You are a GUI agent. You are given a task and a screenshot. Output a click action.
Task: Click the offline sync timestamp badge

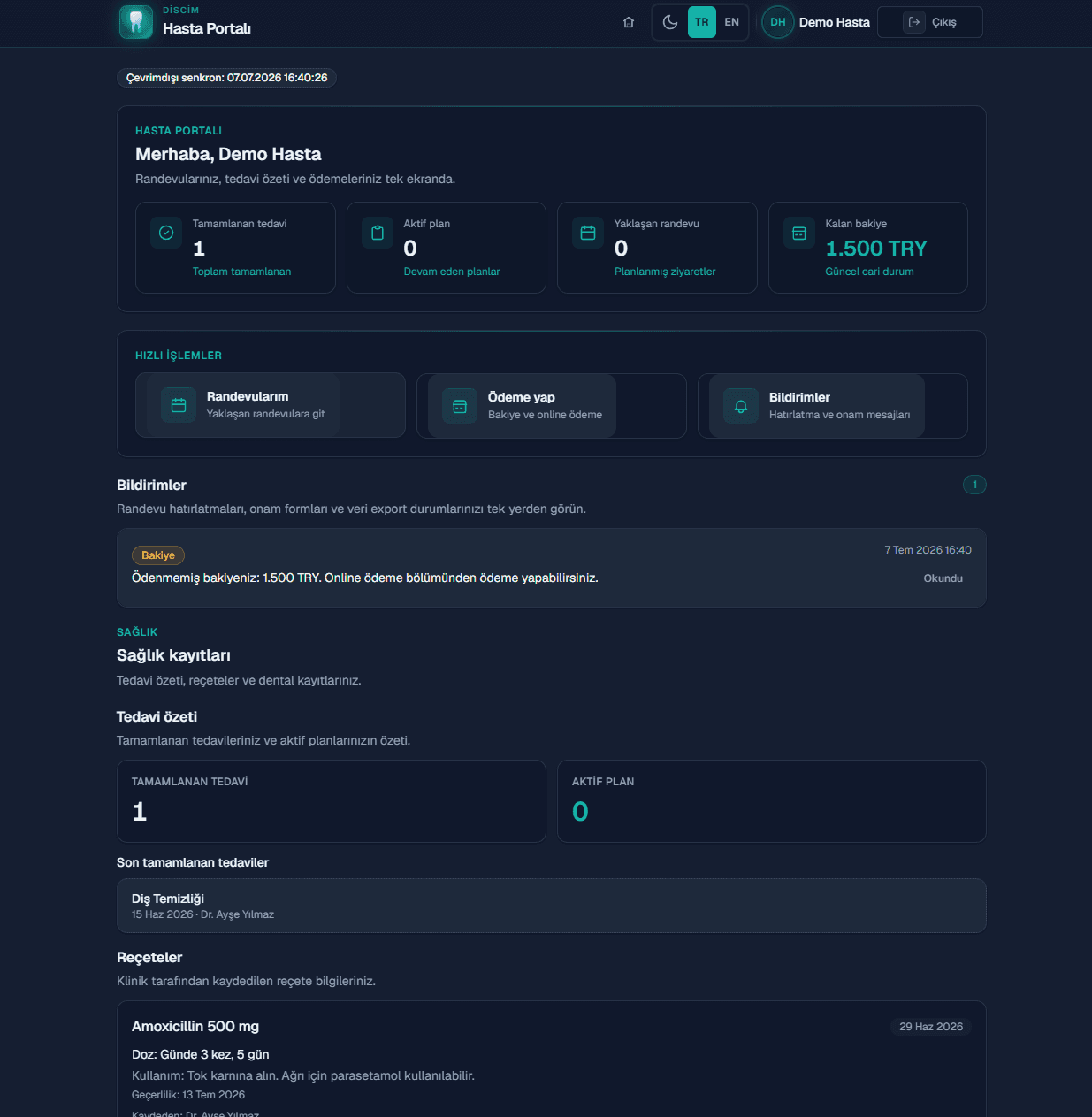[x=226, y=78]
